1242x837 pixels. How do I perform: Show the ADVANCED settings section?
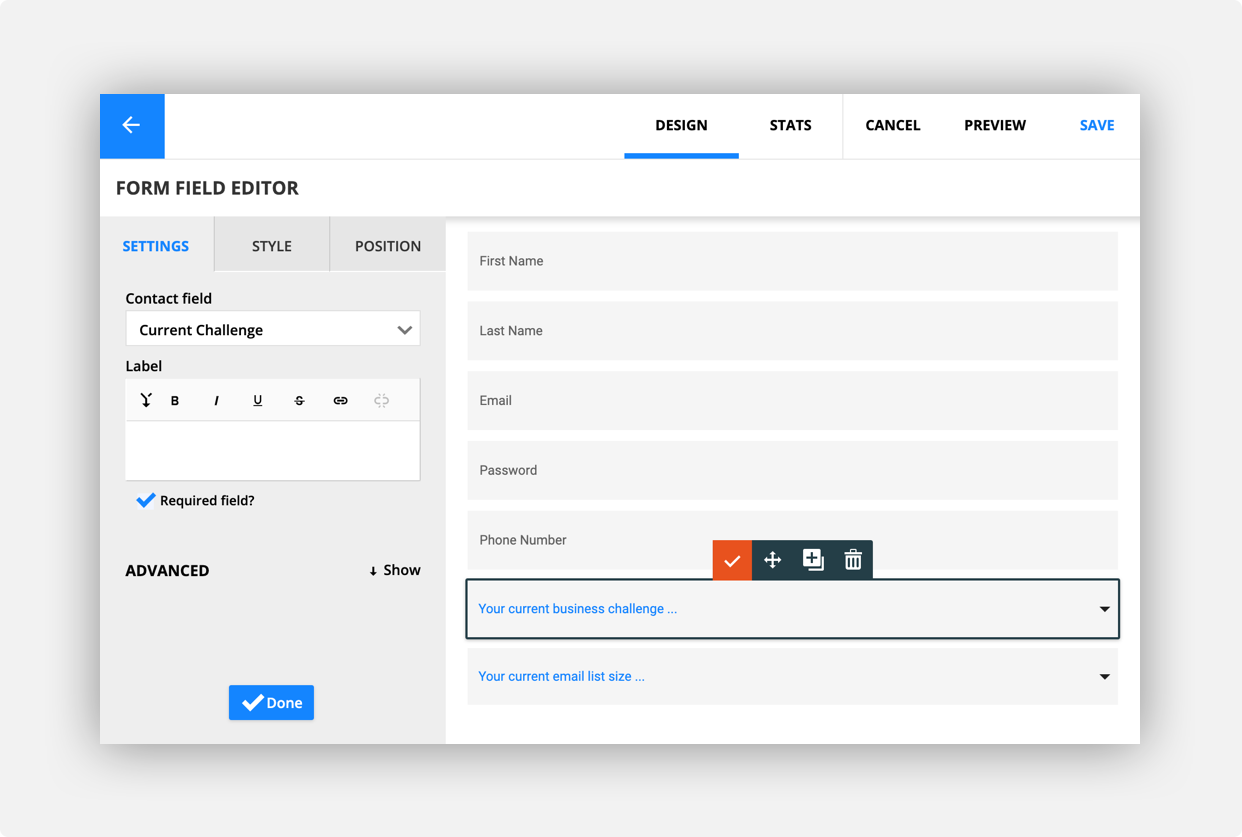[x=394, y=570]
